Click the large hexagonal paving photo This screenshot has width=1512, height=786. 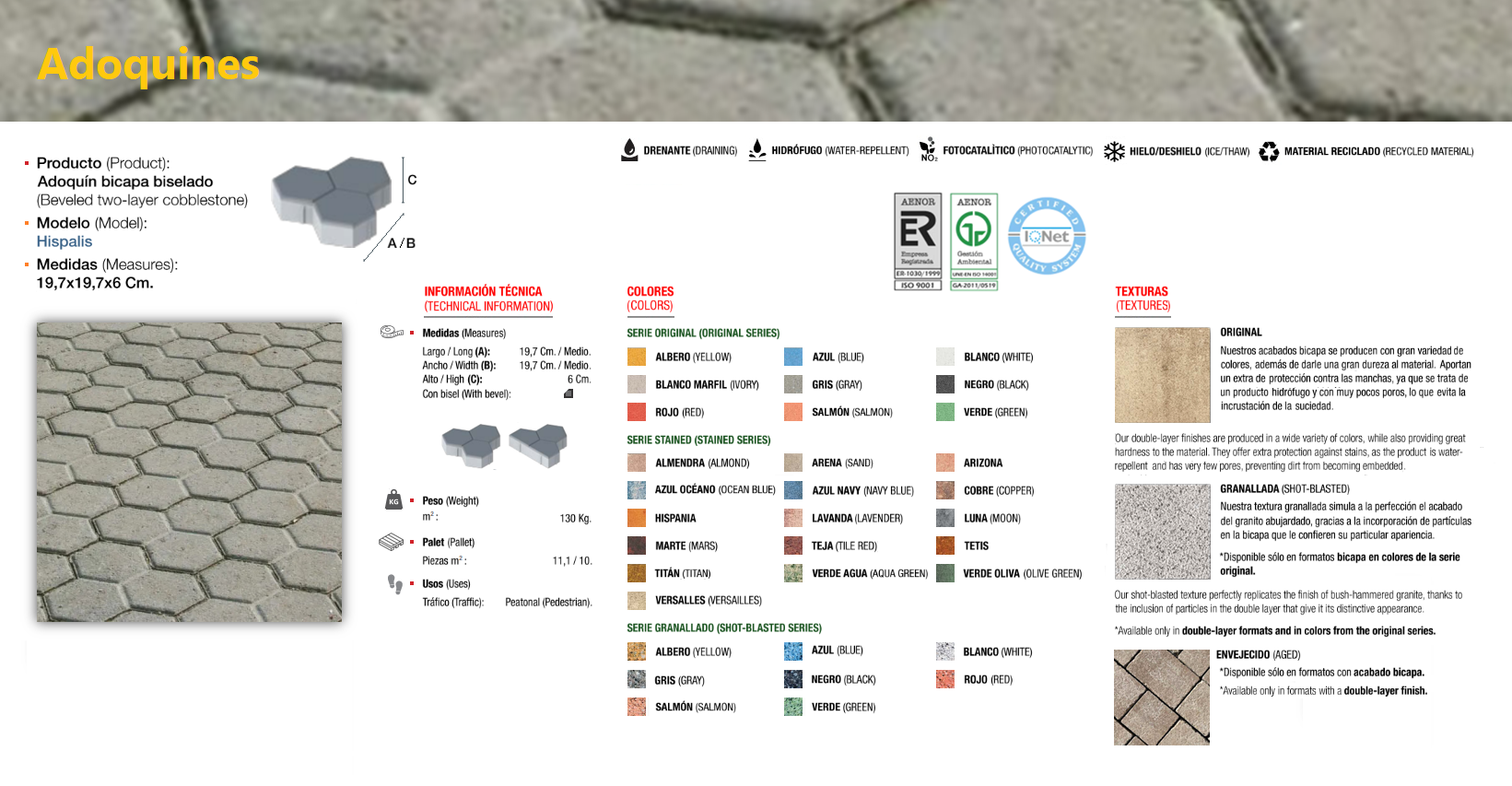(x=189, y=471)
